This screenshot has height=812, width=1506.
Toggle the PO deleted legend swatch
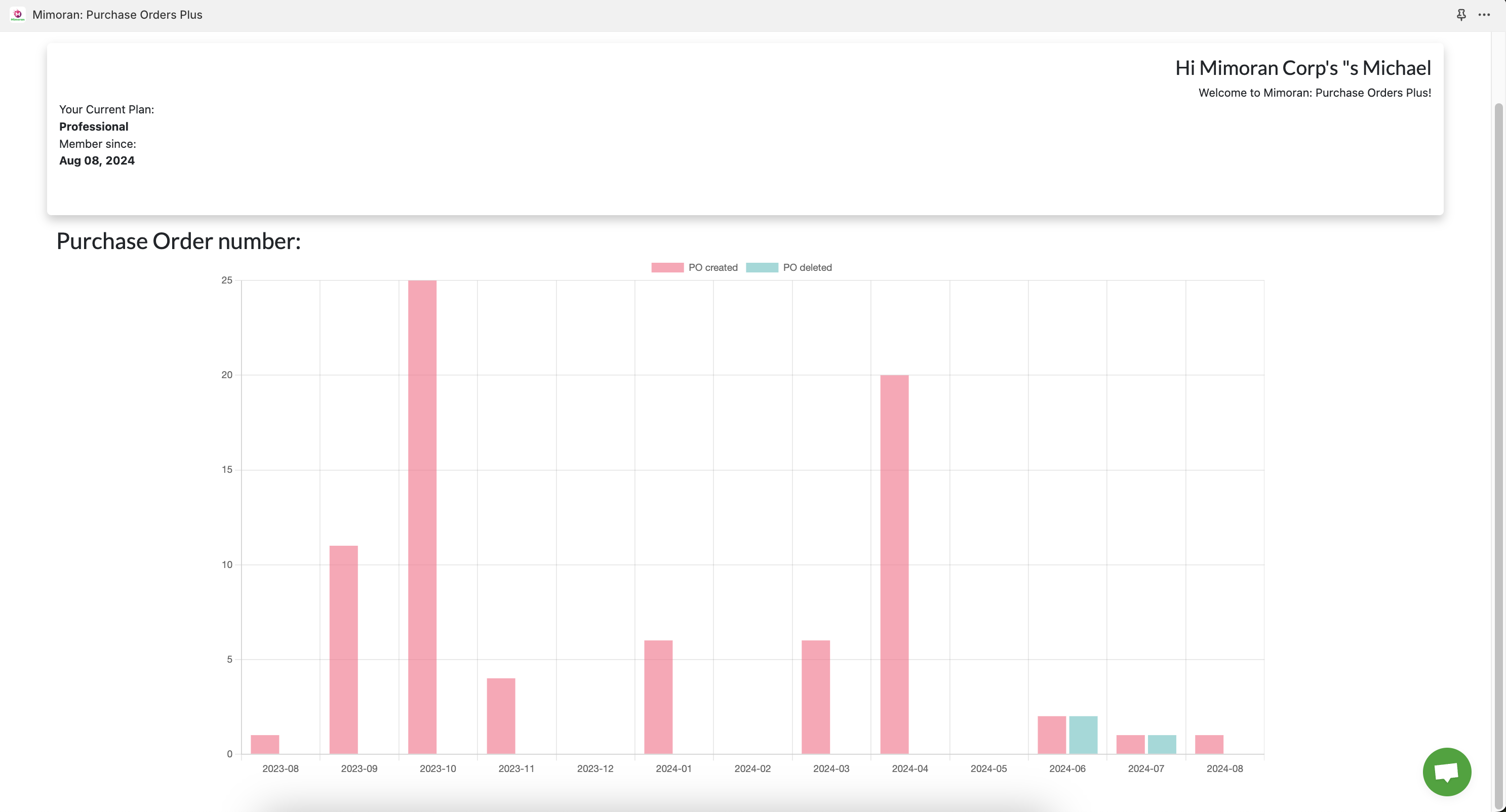point(762,267)
